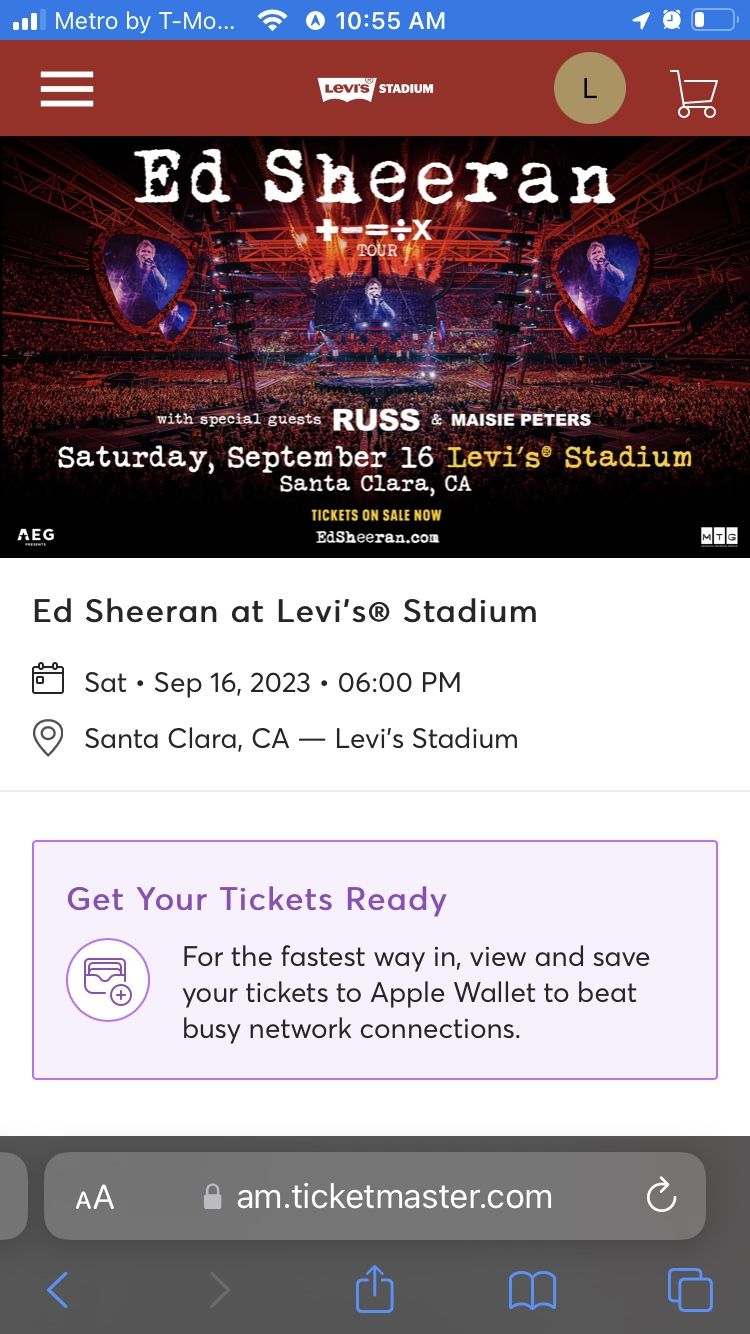
Task: Open the Safari tab switcher
Action: [x=690, y=1289]
